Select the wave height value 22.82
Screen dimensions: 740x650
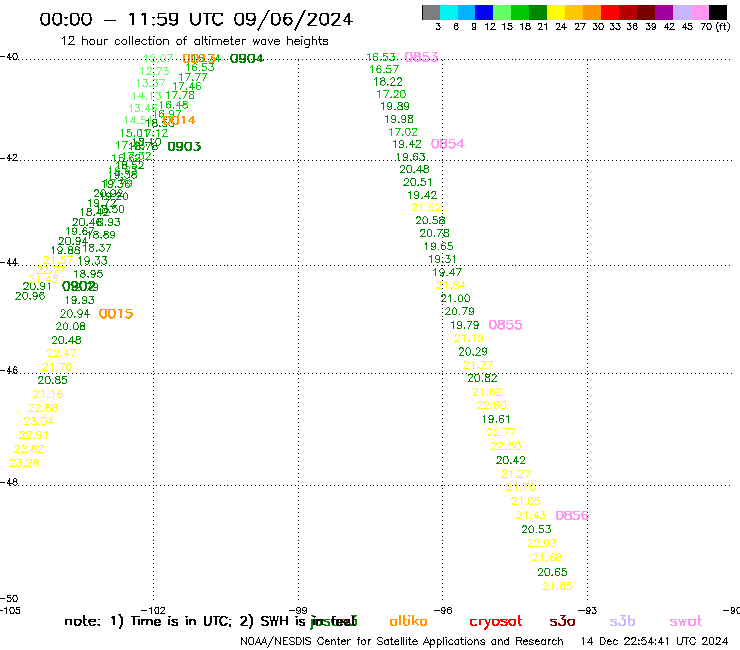coord(29,449)
